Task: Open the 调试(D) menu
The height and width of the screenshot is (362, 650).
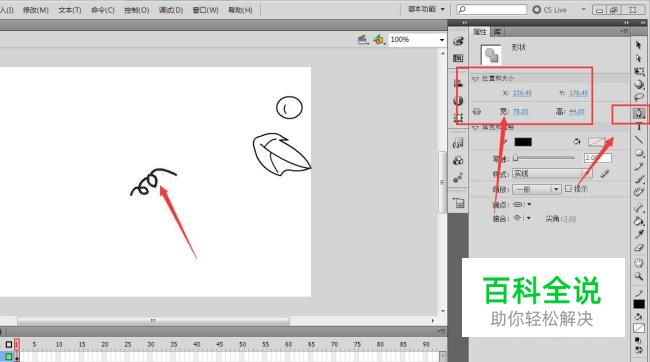Action: [171, 10]
